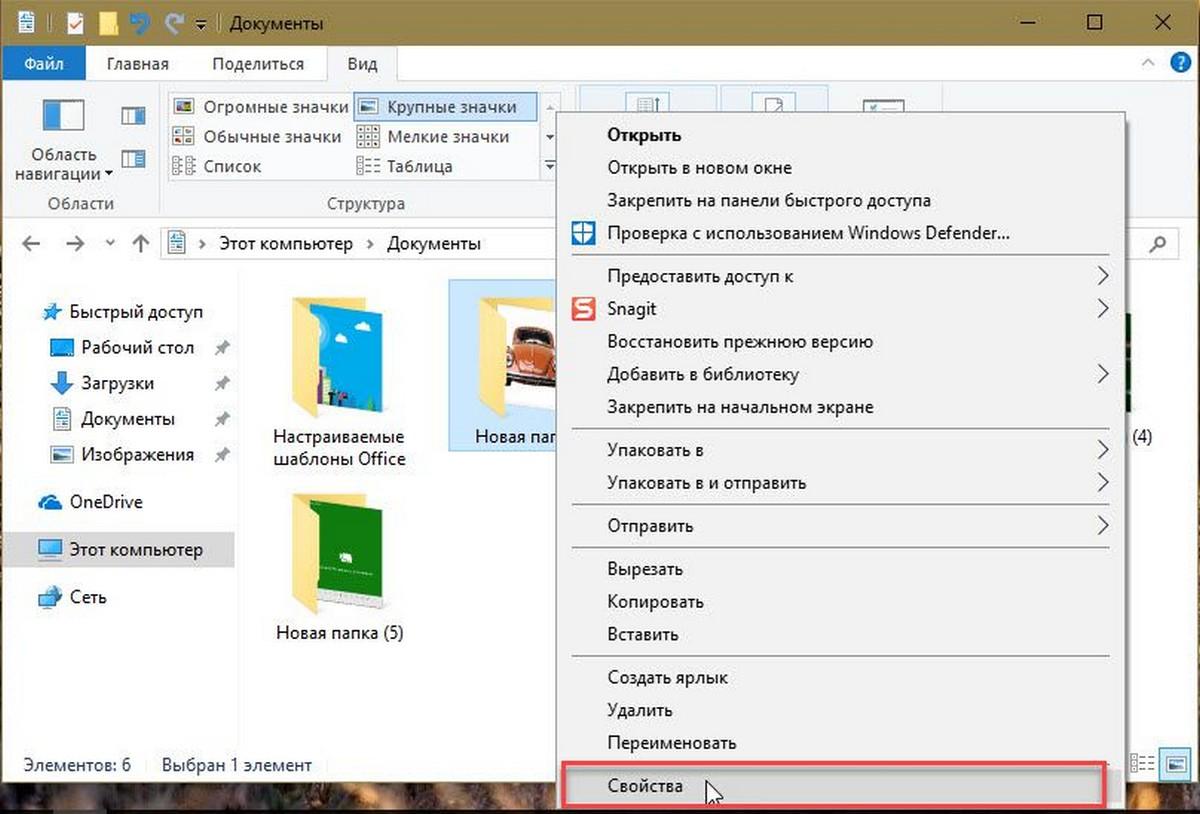Open the recent locations dropdown arrow
Viewport: 1200px width, 814px height.
110,243
